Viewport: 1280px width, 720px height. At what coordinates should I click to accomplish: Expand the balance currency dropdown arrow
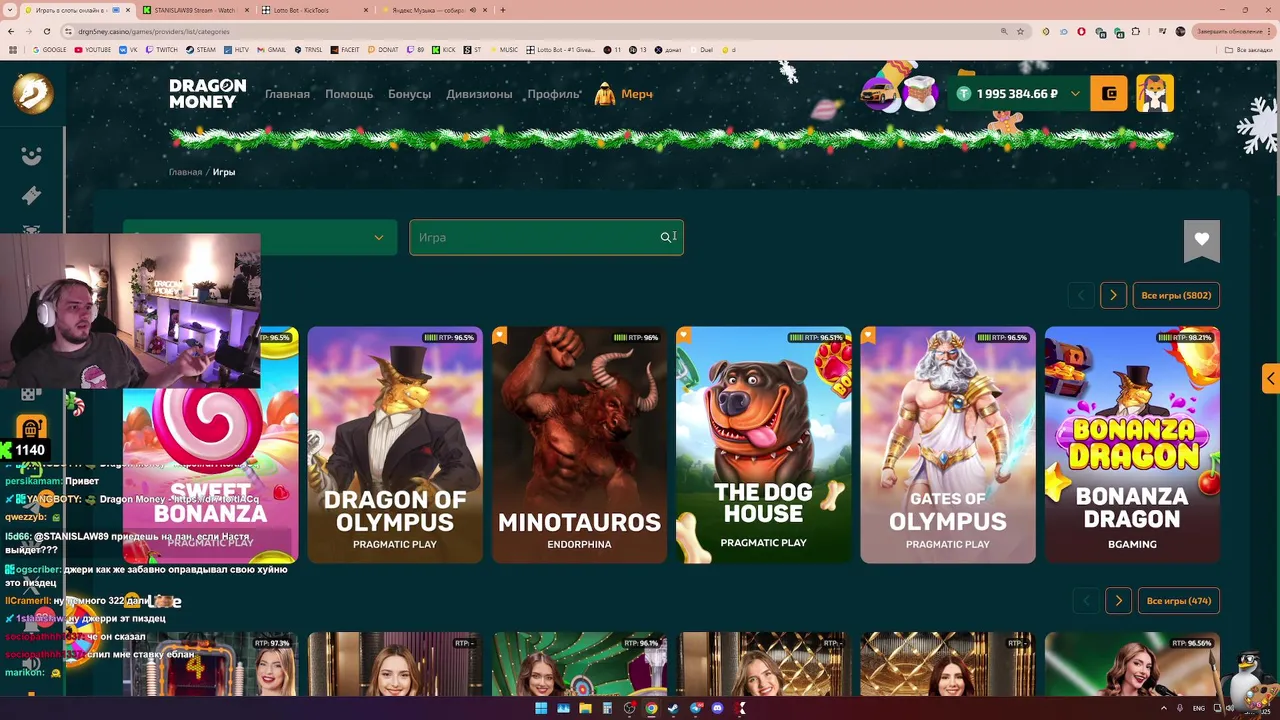tap(1075, 94)
